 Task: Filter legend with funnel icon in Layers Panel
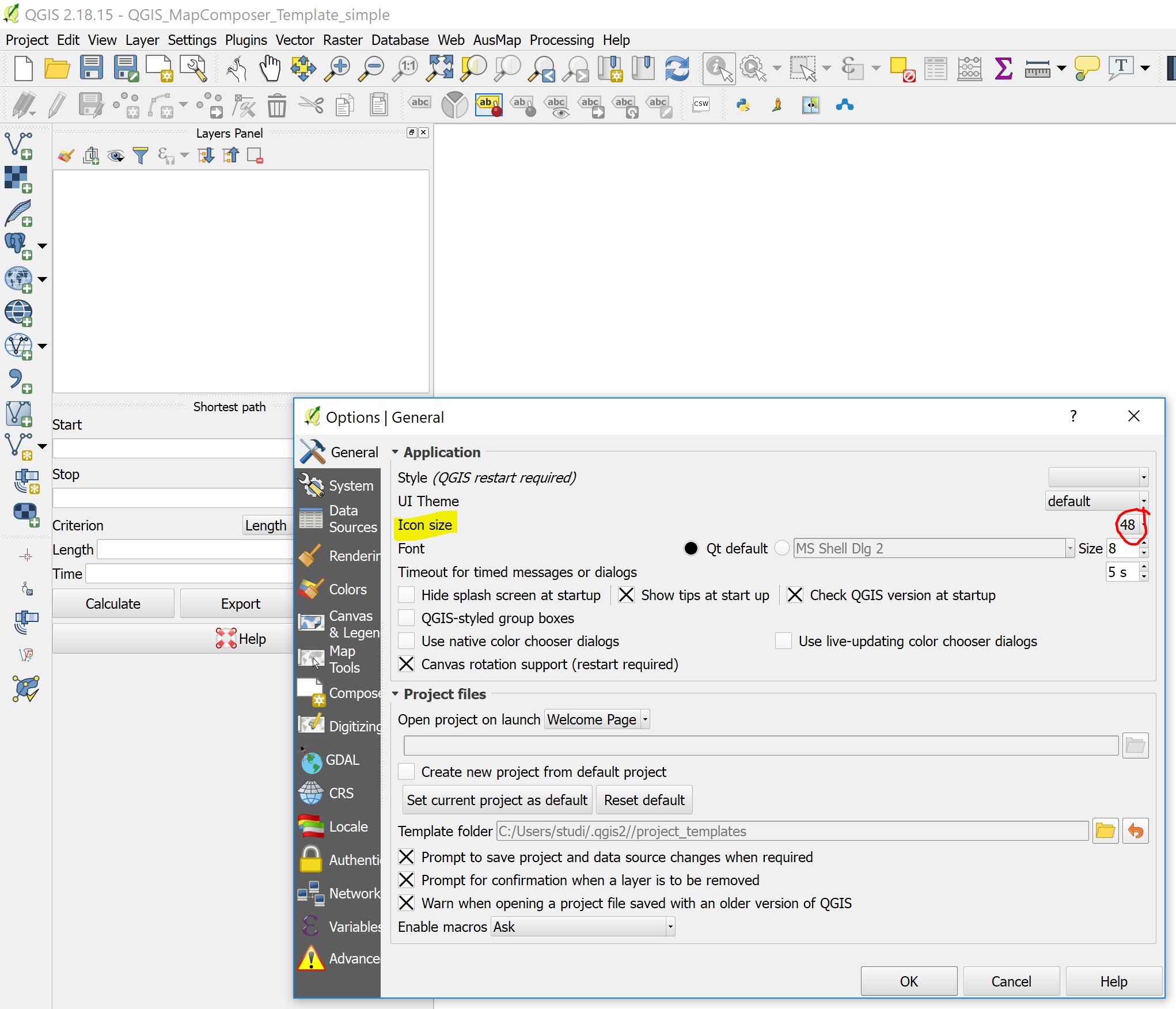point(141,155)
